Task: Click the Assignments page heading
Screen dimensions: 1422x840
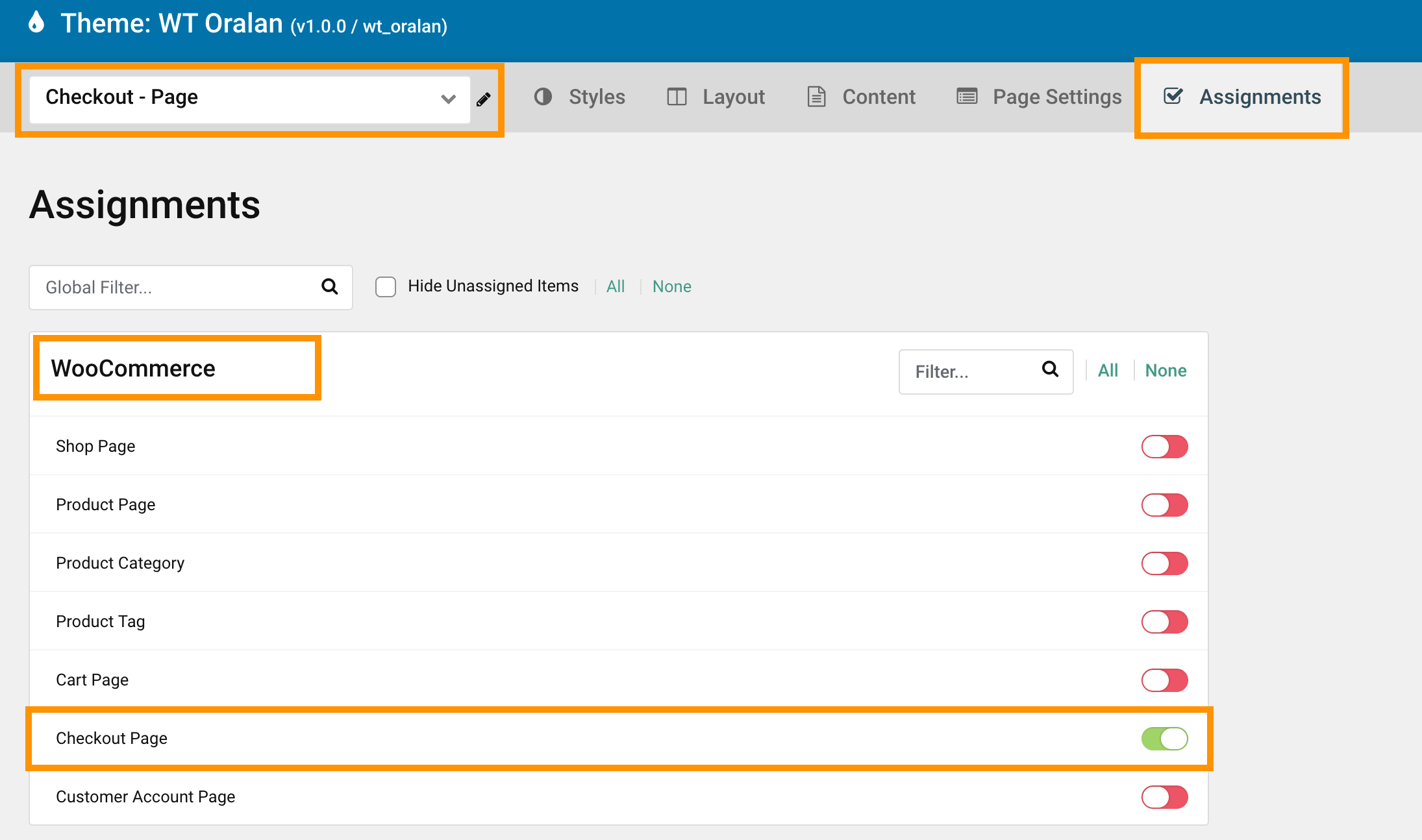Action: coord(145,205)
